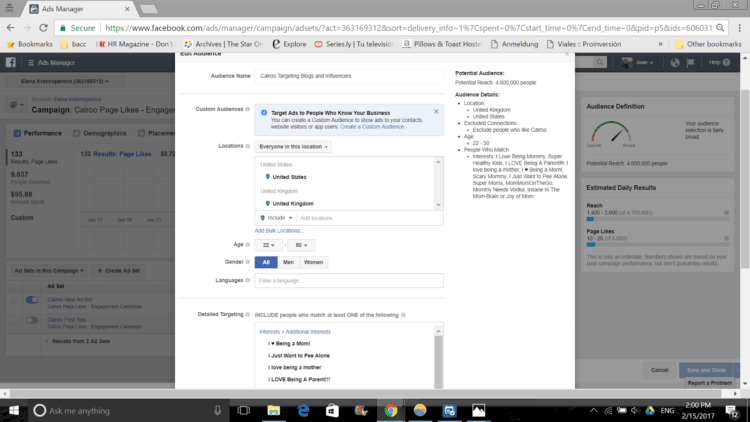The width and height of the screenshot is (750, 422).
Task: Click Create a Custom Audience link
Action: tap(372, 127)
